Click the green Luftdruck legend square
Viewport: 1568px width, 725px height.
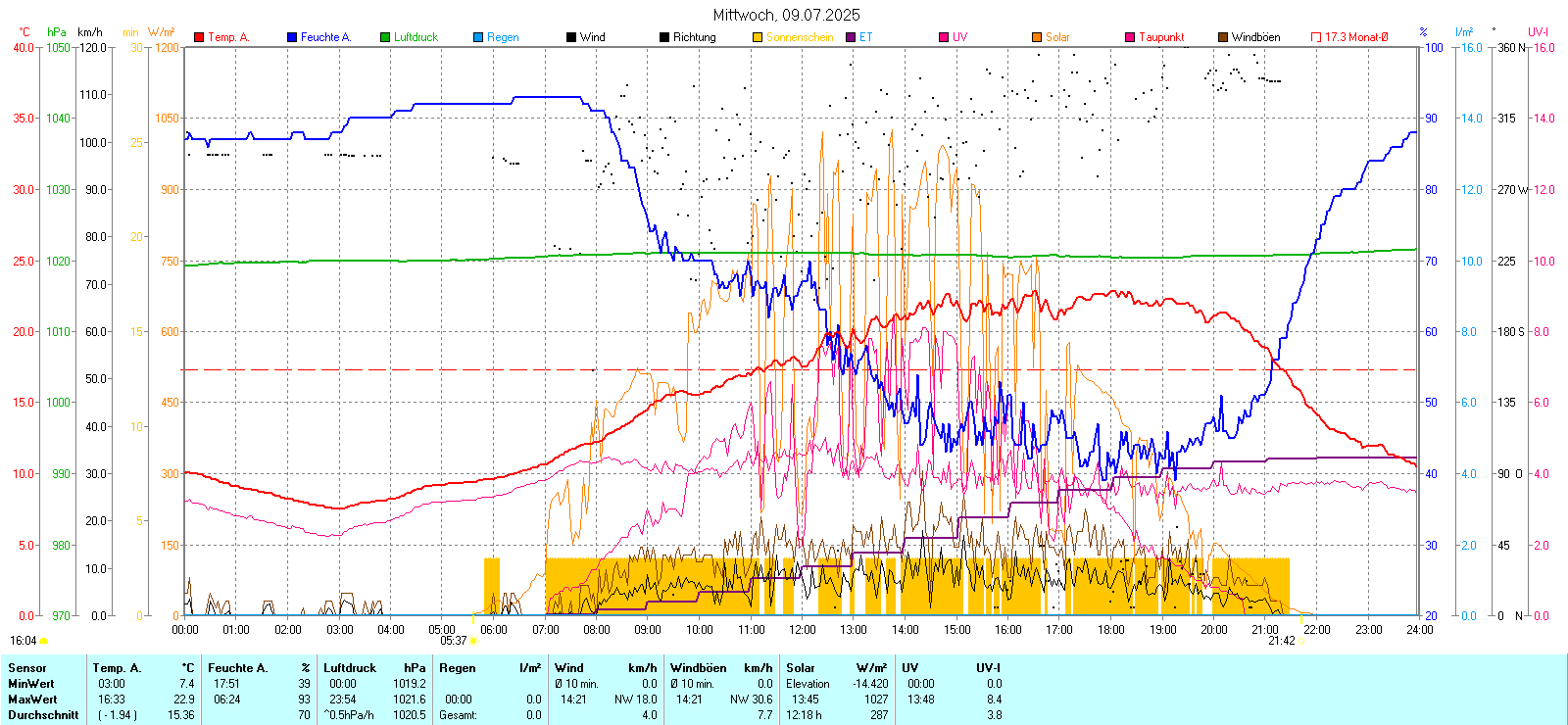click(x=385, y=37)
